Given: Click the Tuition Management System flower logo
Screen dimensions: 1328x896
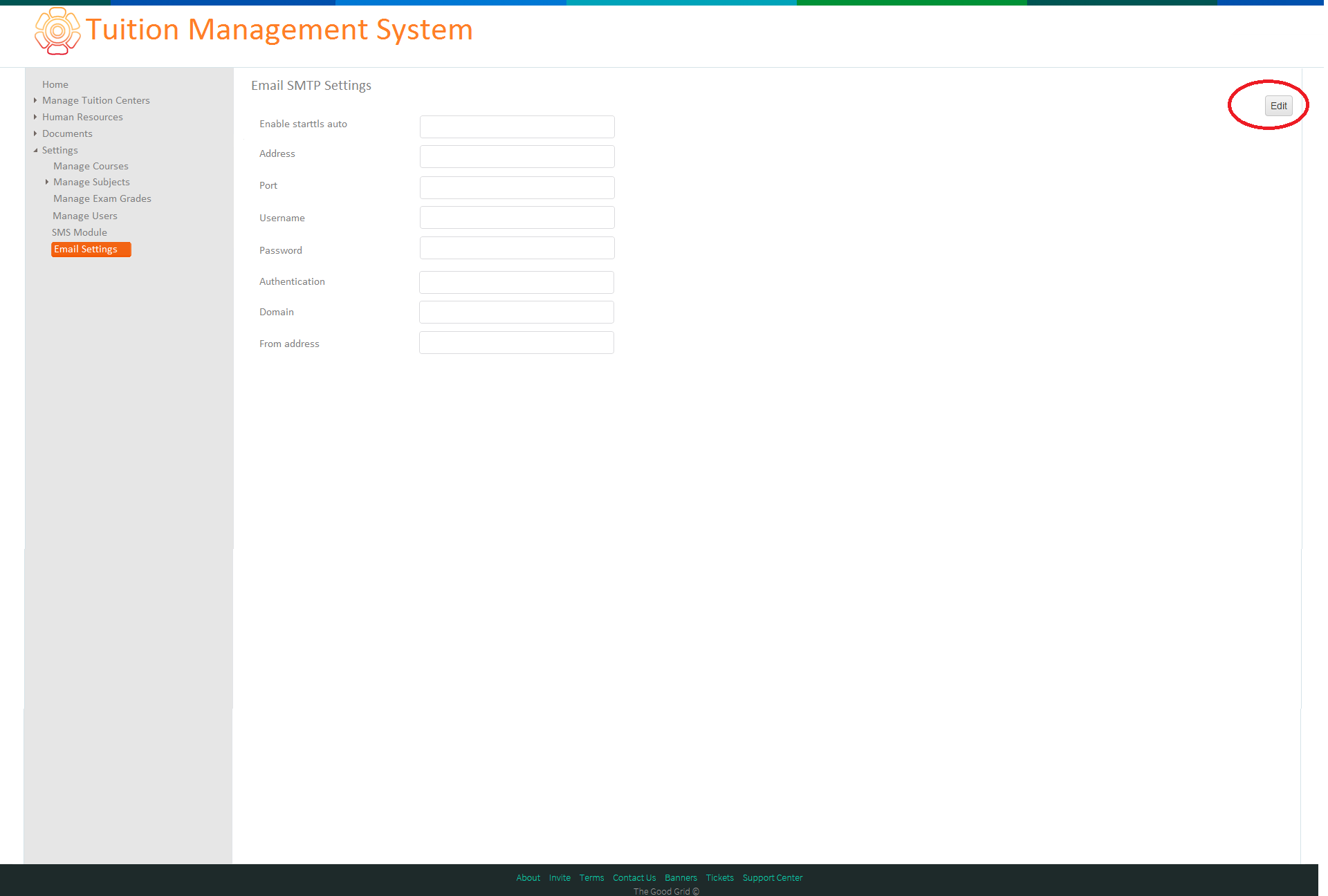Looking at the screenshot, I should 57,31.
